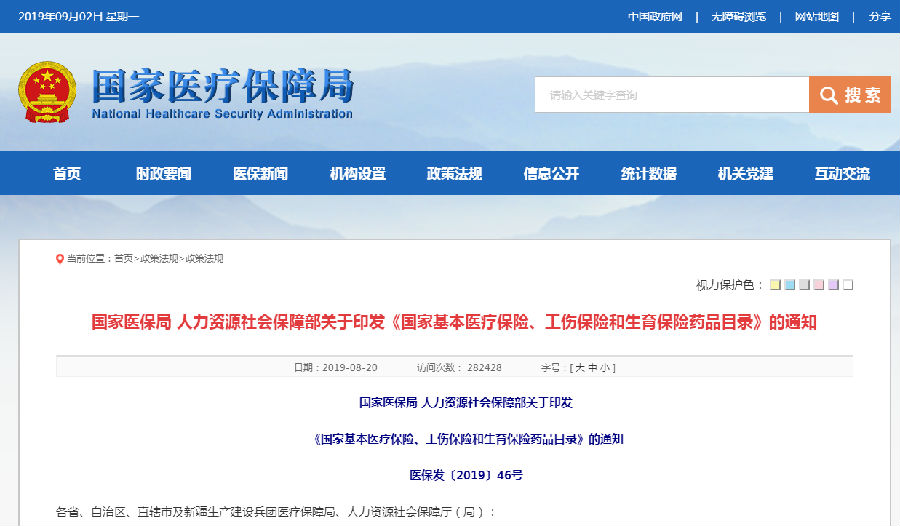
Task: Open the 中国政府网 link in top bar
Action: click(655, 17)
